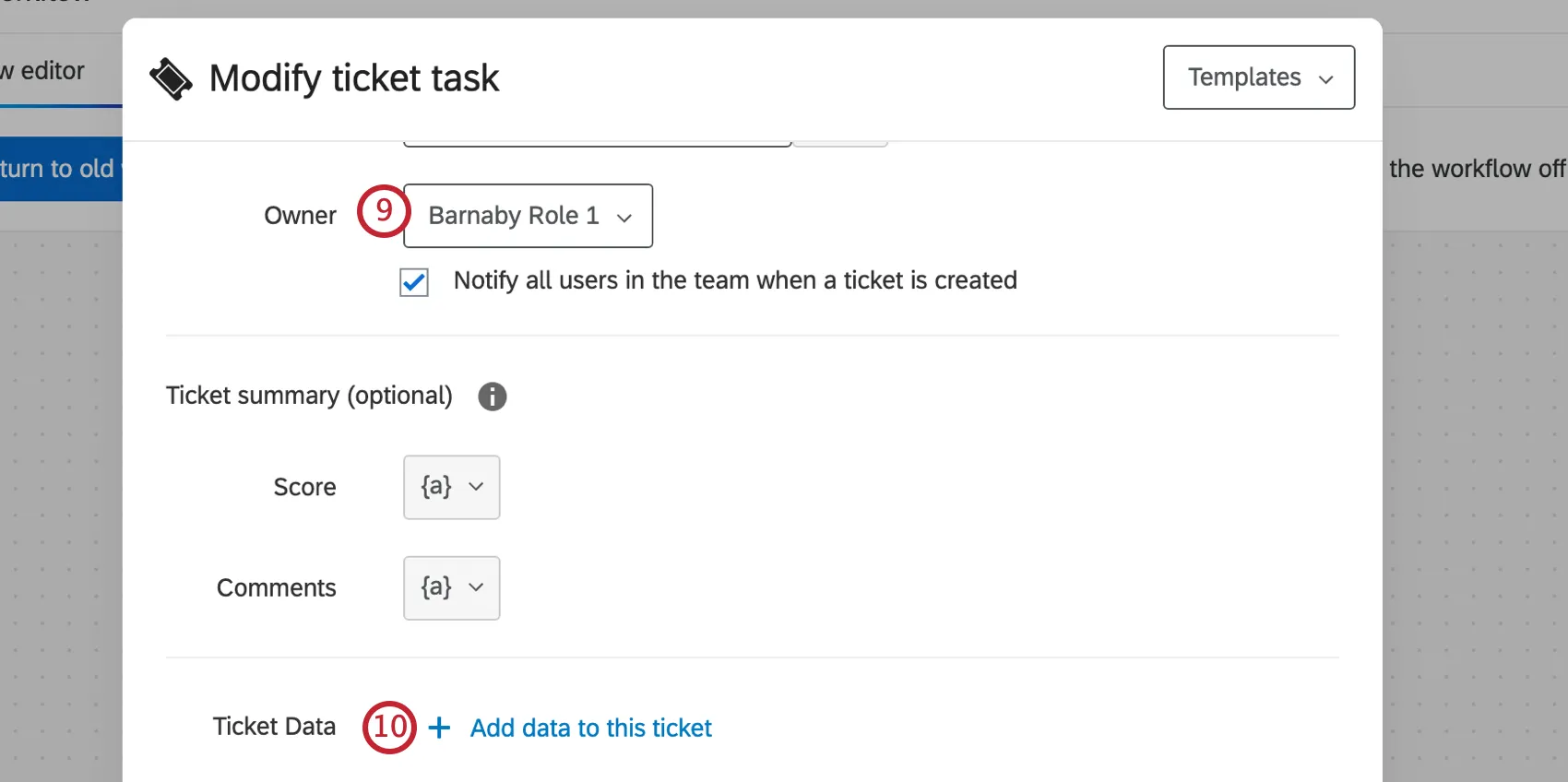
Task: Click the red step 9 circle marker
Action: click(383, 211)
